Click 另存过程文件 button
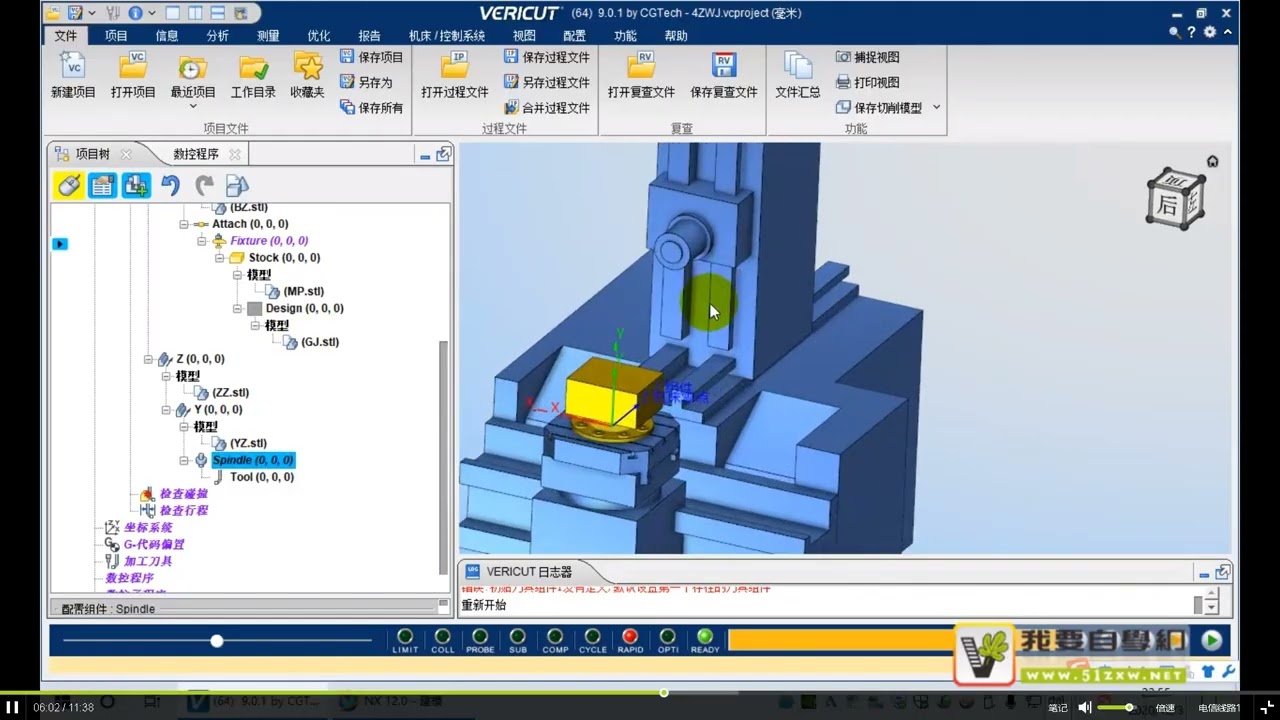 click(547, 82)
